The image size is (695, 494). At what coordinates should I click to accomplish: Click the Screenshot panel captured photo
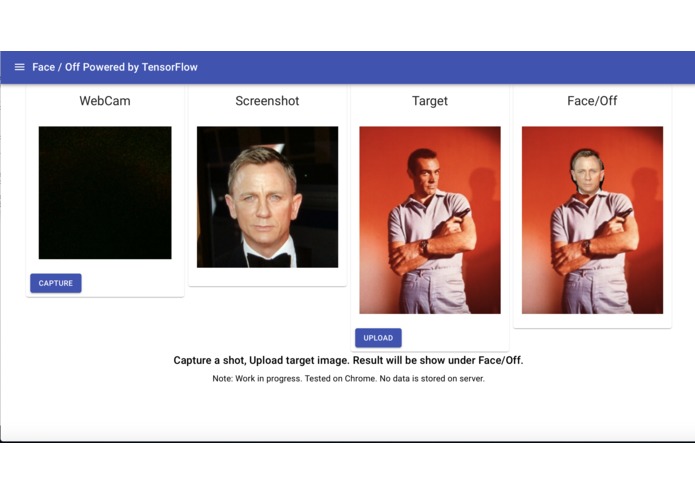pos(267,197)
